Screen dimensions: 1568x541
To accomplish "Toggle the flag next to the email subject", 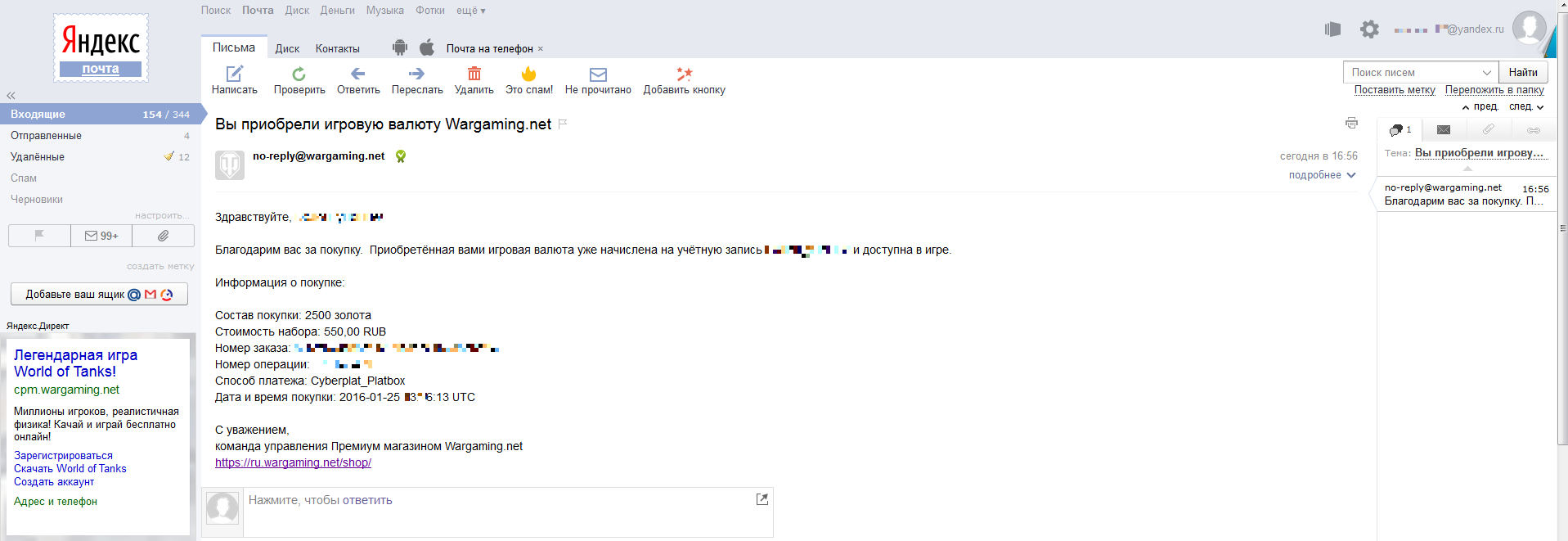I will [x=563, y=124].
